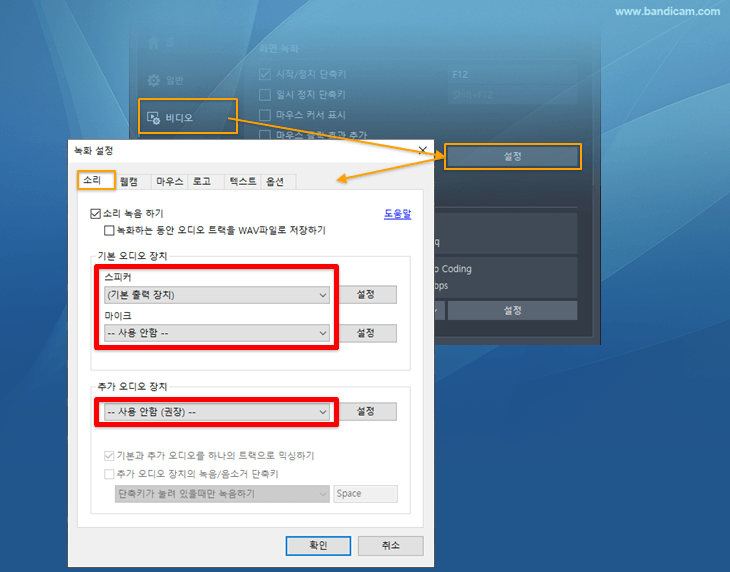Go to the 로고 tab
The image size is (730, 572).
coord(206,182)
